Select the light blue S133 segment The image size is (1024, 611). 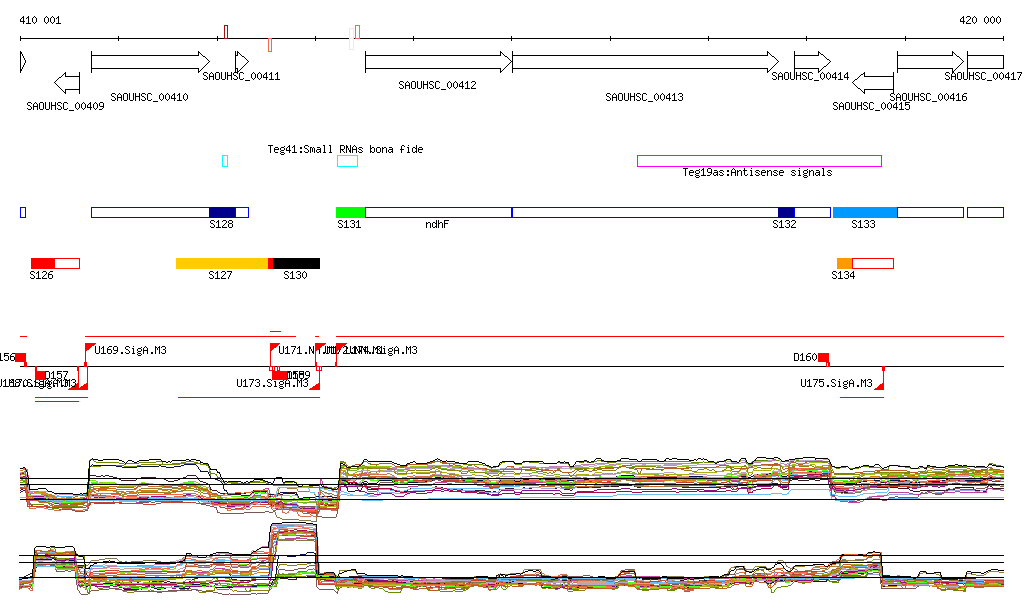coord(865,212)
